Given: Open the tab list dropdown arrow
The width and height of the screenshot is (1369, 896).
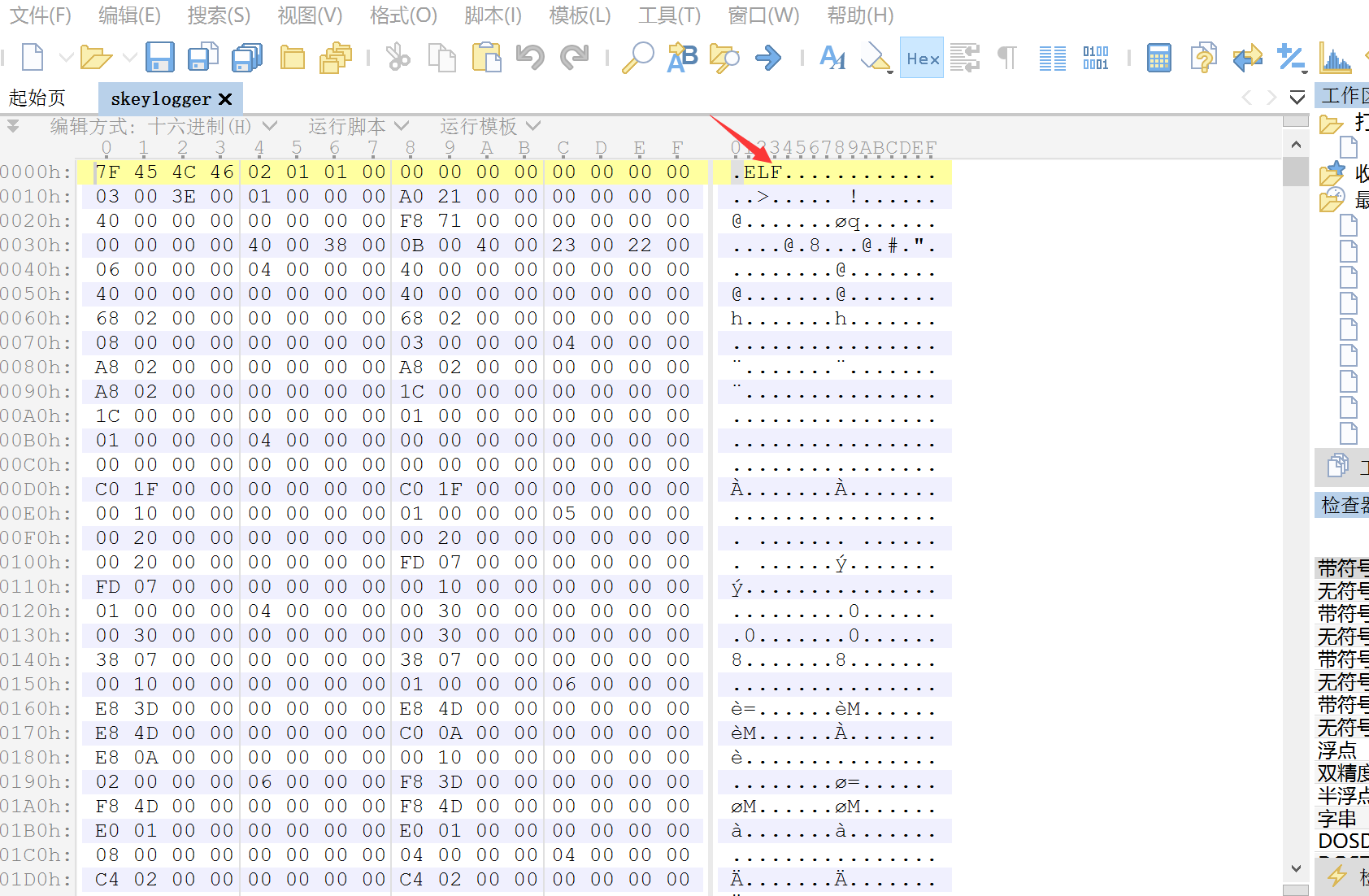Looking at the screenshot, I should tap(1297, 98).
